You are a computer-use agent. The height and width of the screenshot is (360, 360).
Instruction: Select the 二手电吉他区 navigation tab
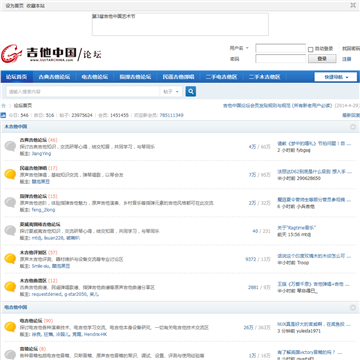pos(221,77)
